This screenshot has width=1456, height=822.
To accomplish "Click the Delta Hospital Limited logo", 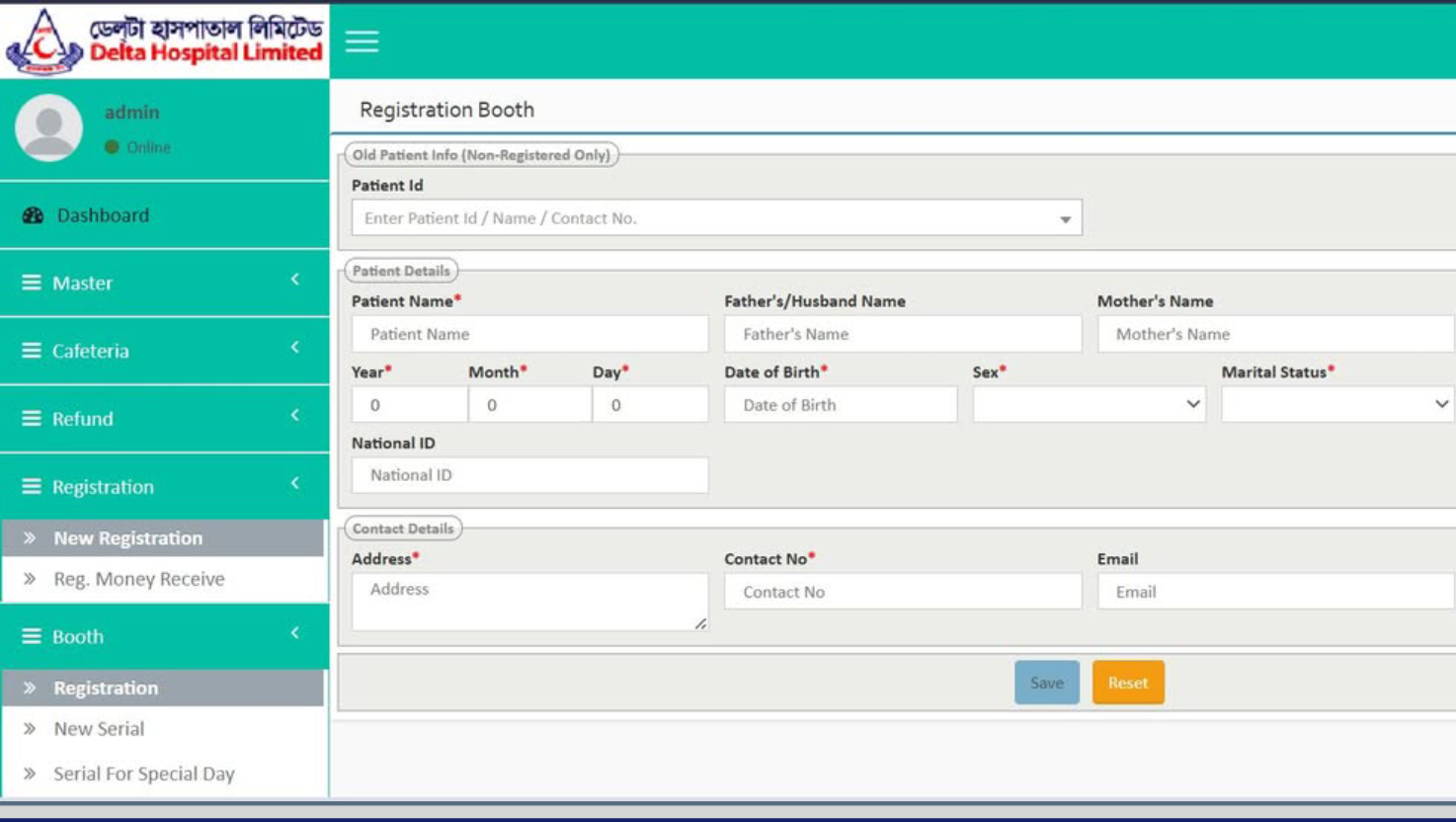I will pos(164,41).
